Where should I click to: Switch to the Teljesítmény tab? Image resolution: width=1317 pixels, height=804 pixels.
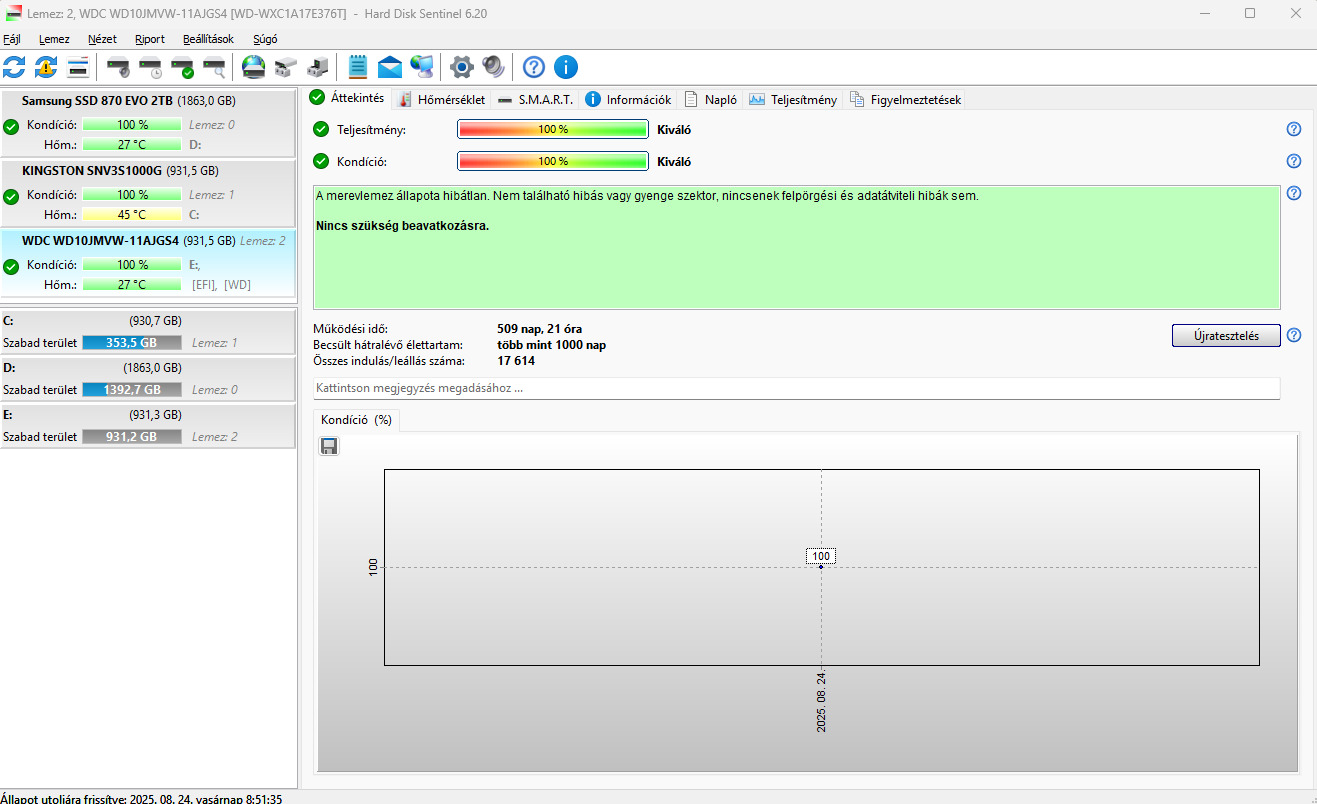pyautogui.click(x=792, y=99)
